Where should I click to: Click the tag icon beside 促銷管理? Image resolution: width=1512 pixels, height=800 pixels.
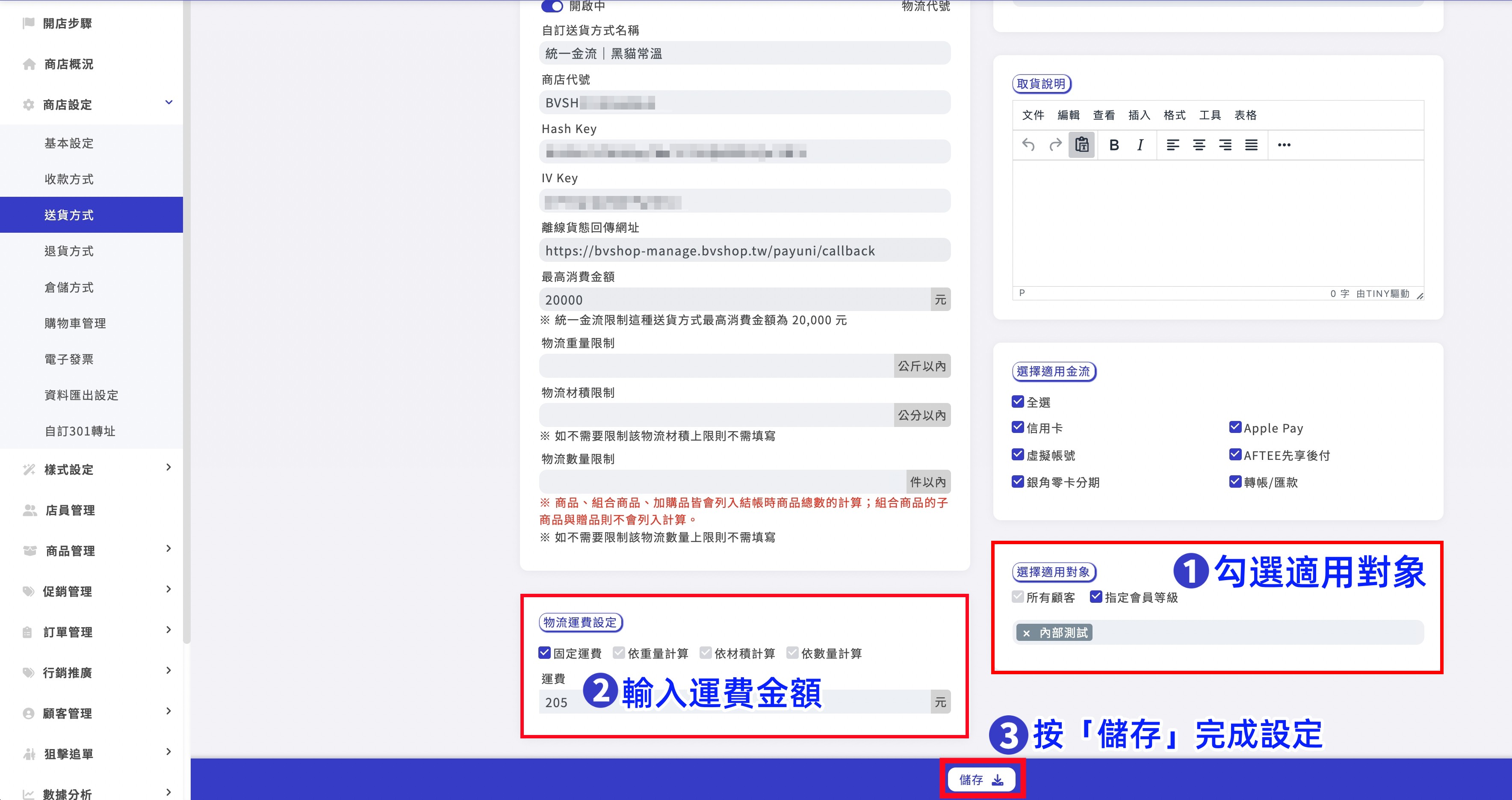pos(28,591)
